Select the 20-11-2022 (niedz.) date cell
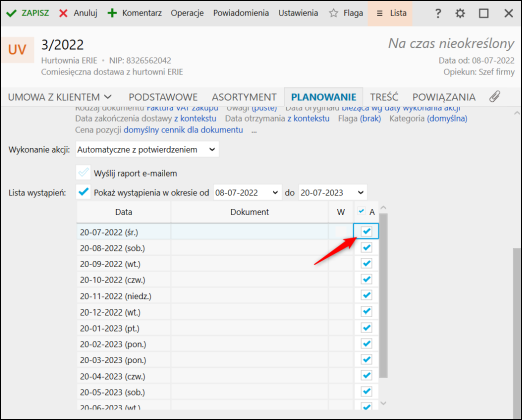 (124, 296)
